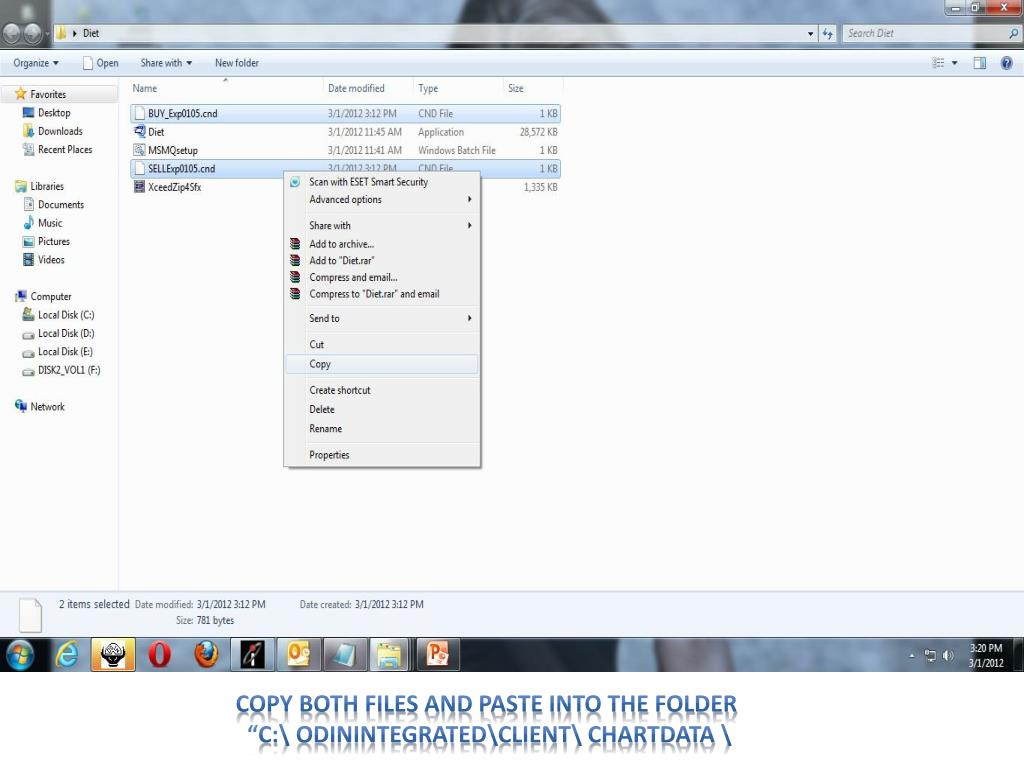Launch Firefox from the taskbar

[x=206, y=655]
